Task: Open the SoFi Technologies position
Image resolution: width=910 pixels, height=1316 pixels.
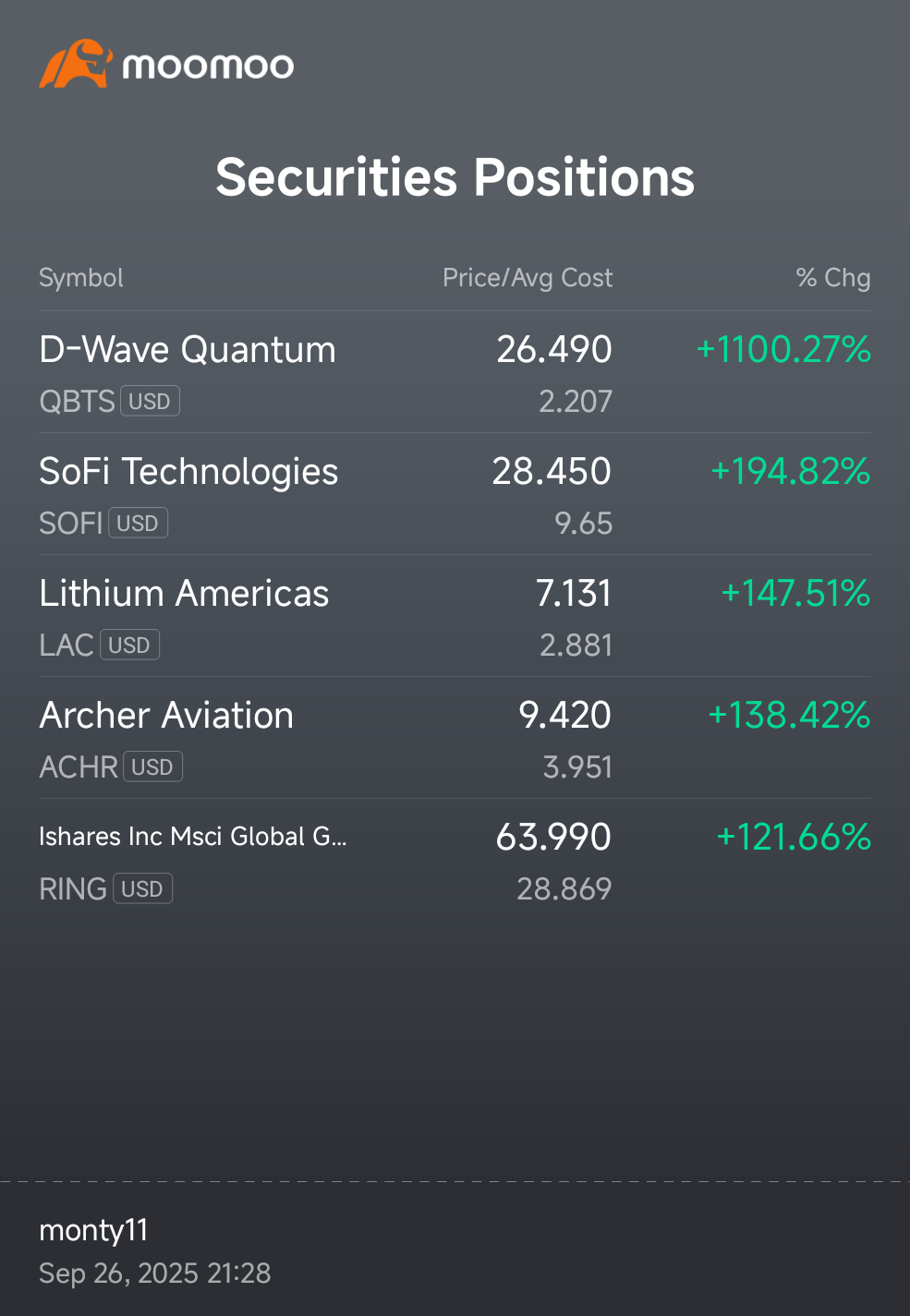Action: click(x=455, y=494)
